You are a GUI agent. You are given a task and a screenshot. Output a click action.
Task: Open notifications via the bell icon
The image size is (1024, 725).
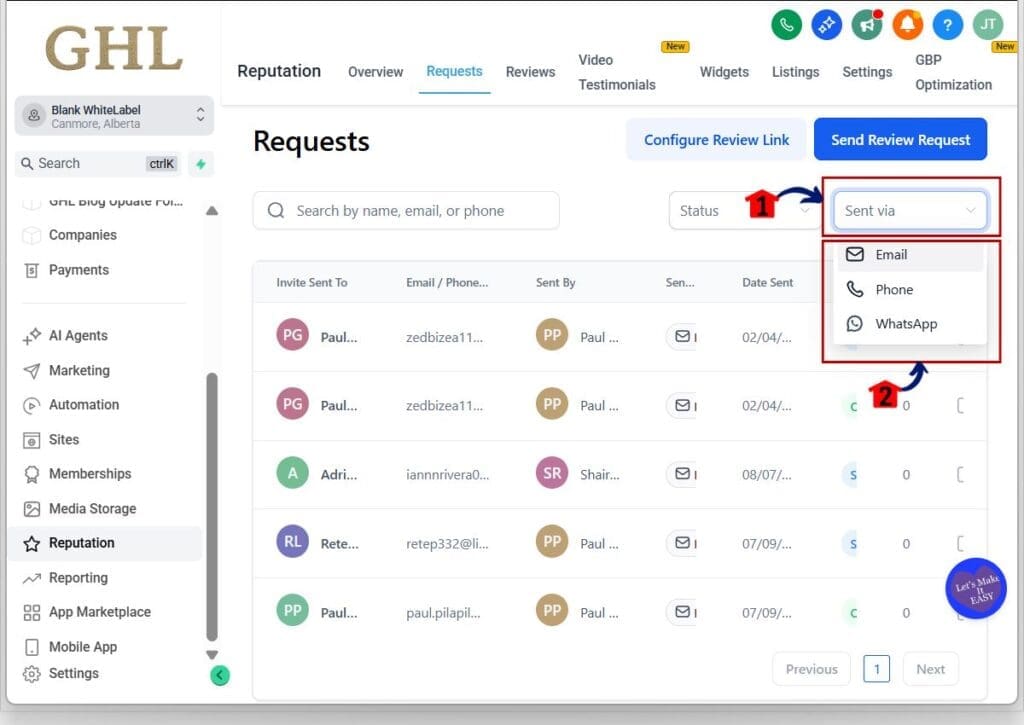(907, 24)
